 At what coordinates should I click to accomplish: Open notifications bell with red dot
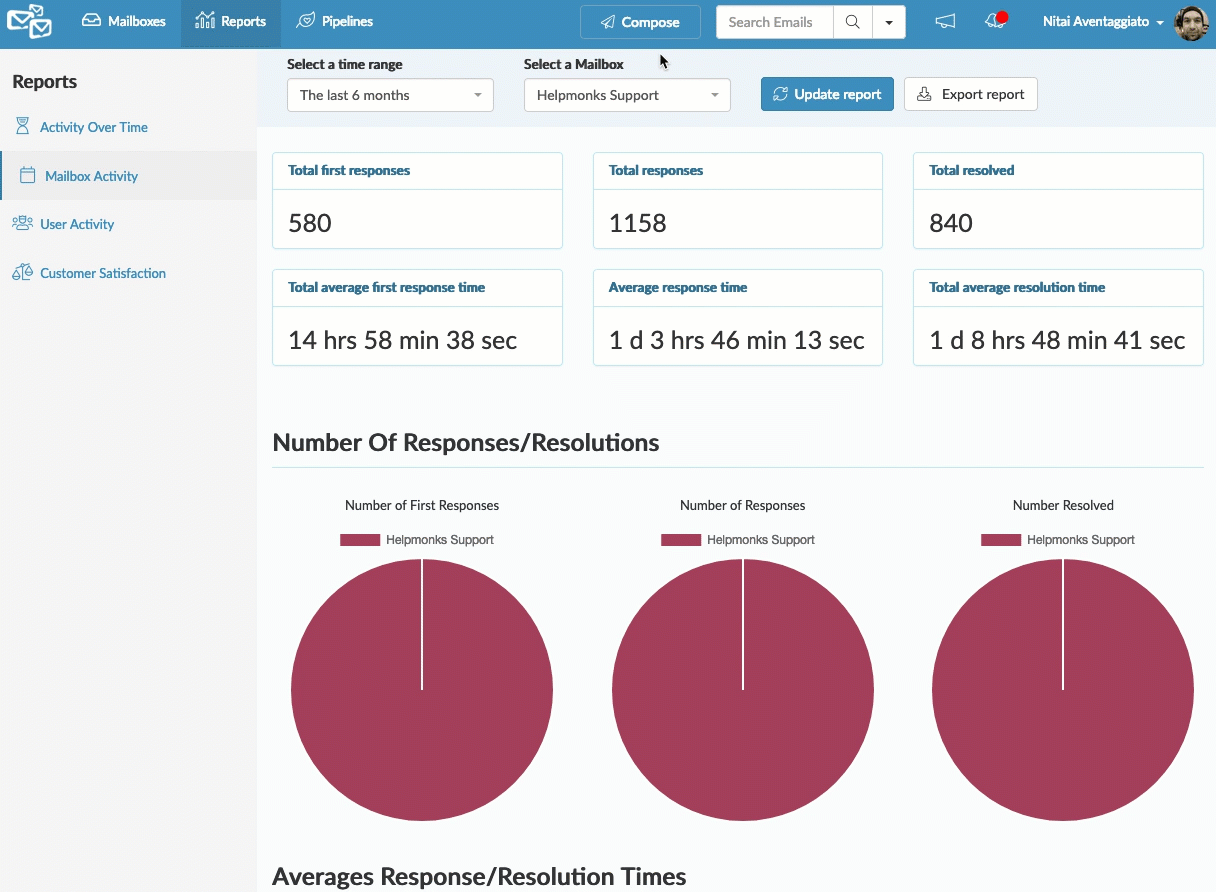995,21
